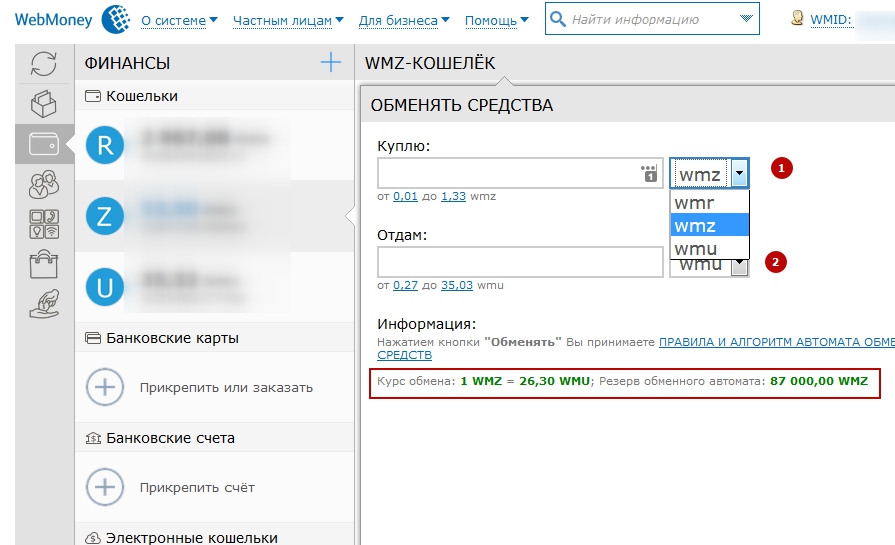Select the U wallet

[x=214, y=287]
